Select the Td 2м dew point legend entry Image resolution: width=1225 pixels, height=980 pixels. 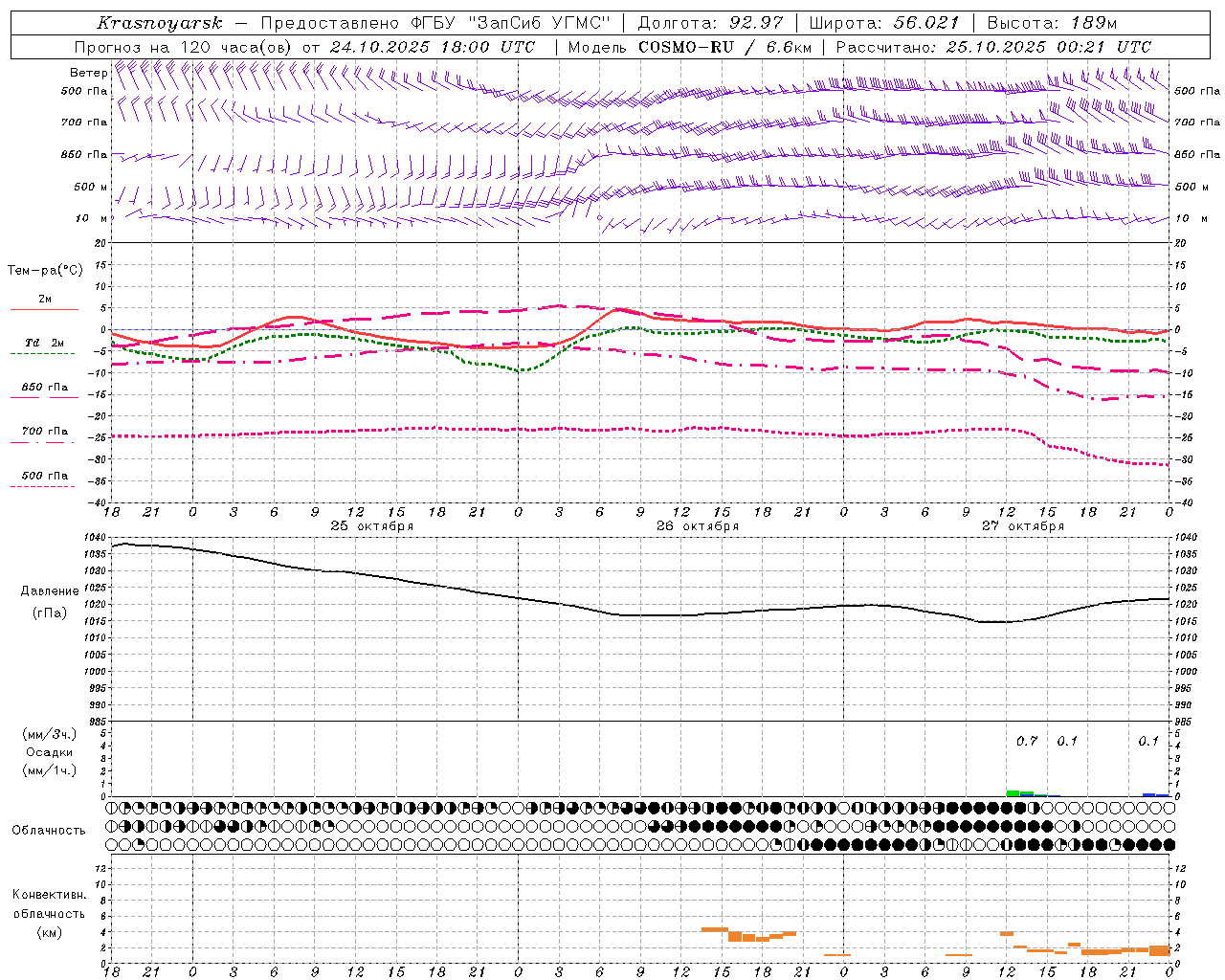click(44, 343)
